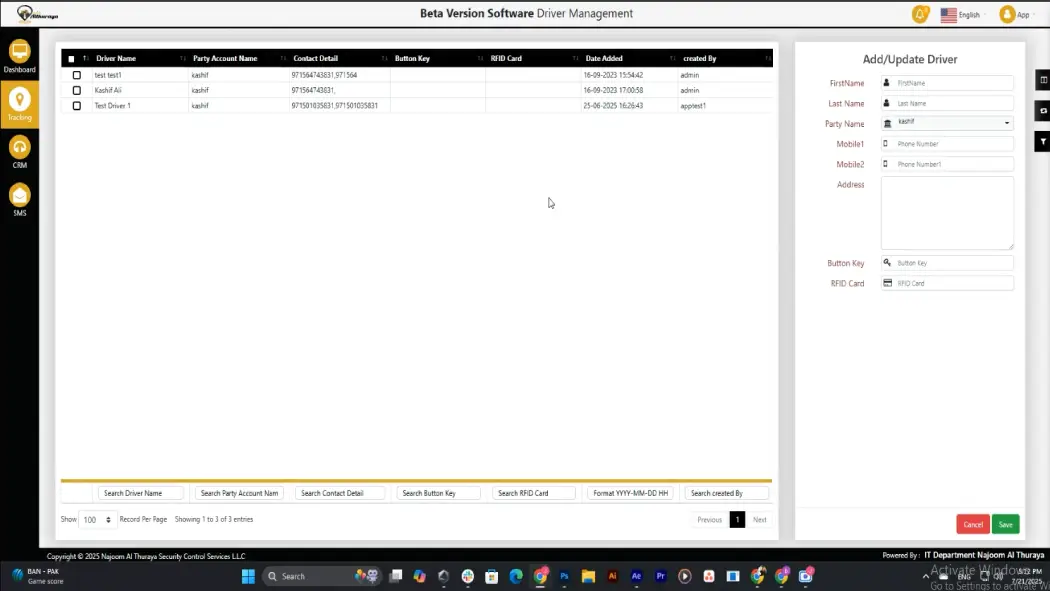Open Premiere Pro from the taskbar
This screenshot has width=1050, height=591.
[660, 576]
